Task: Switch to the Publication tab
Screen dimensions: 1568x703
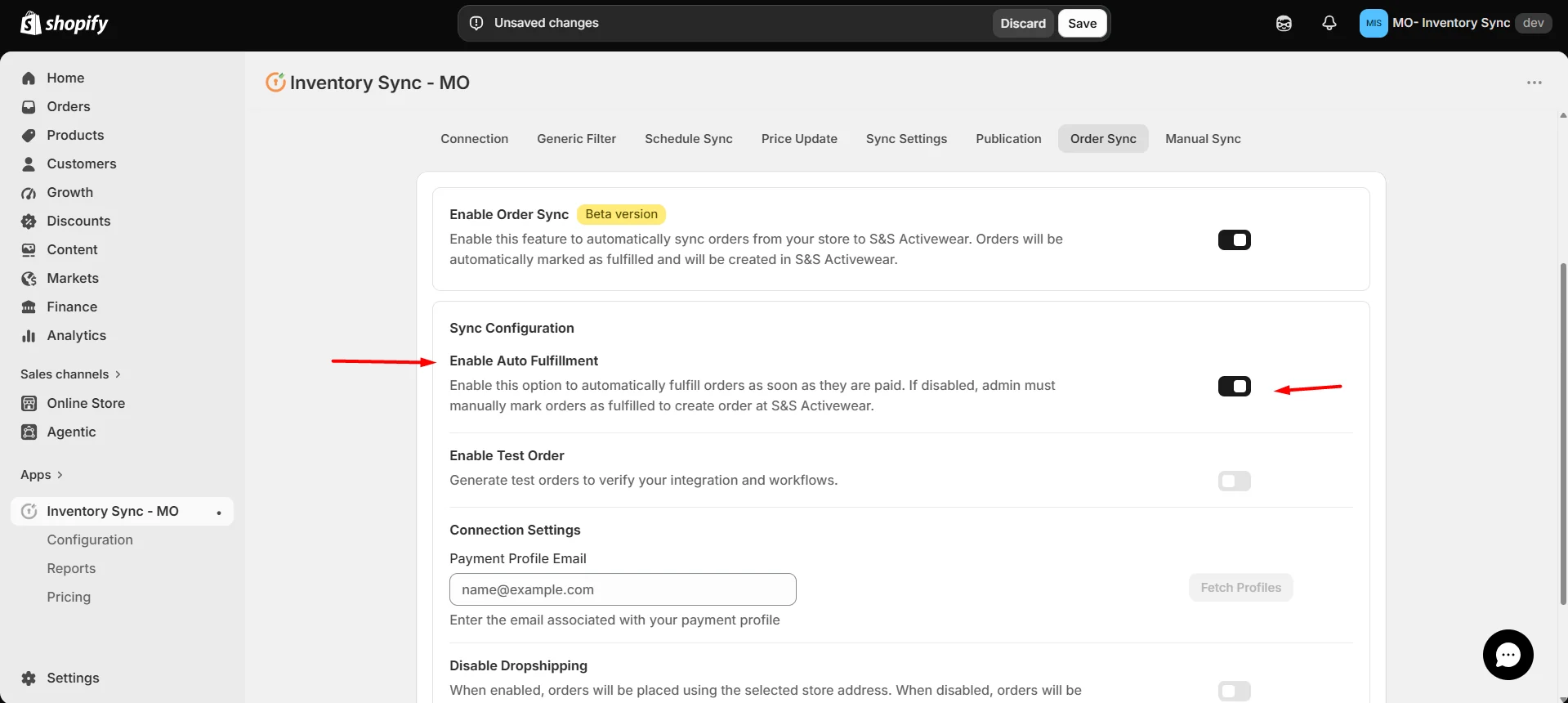Action: [x=1008, y=139]
